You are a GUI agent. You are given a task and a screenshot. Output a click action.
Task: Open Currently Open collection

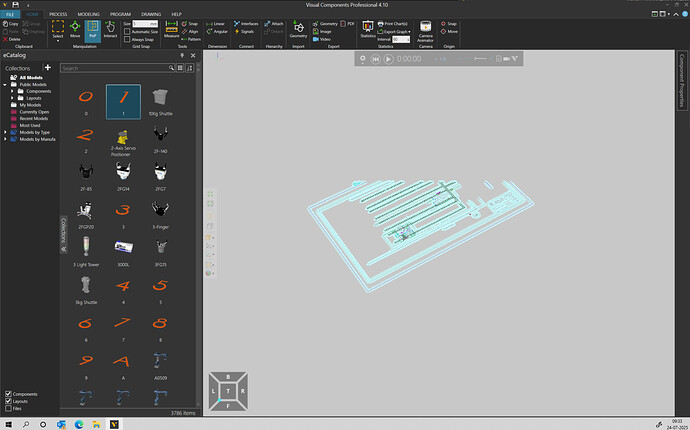(34, 112)
